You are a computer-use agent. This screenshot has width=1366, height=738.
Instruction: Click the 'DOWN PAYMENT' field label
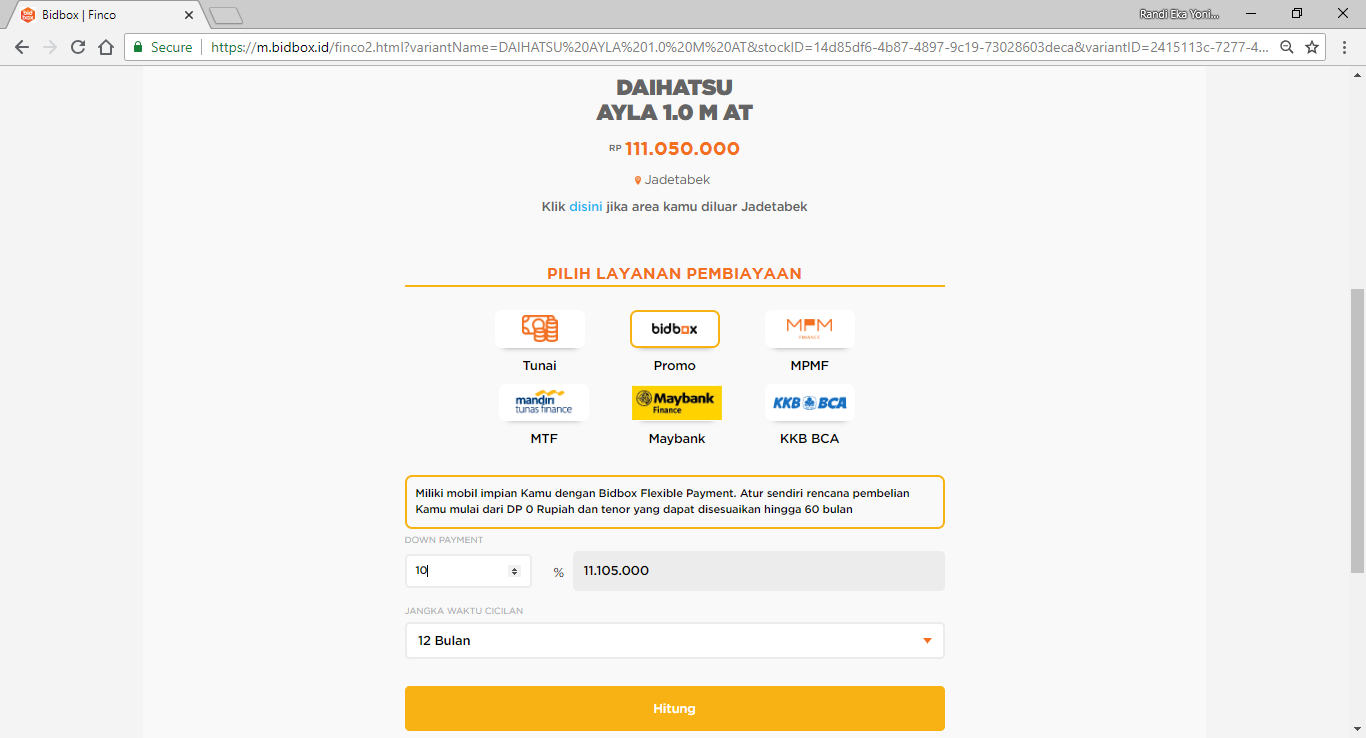click(x=444, y=540)
